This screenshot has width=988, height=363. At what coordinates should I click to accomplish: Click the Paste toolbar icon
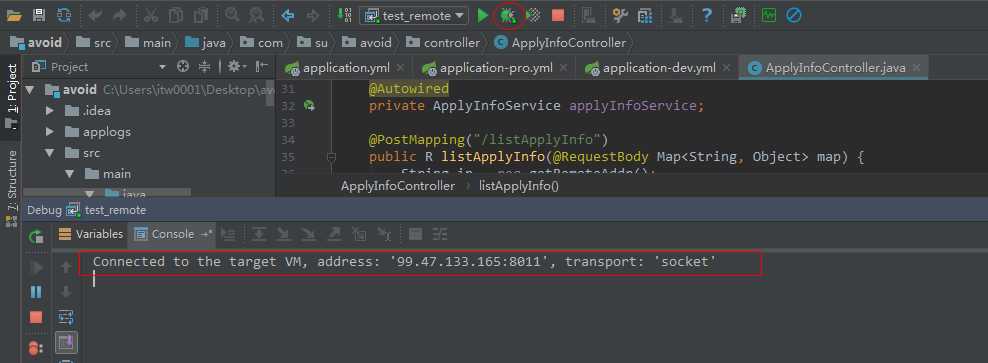(x=201, y=15)
